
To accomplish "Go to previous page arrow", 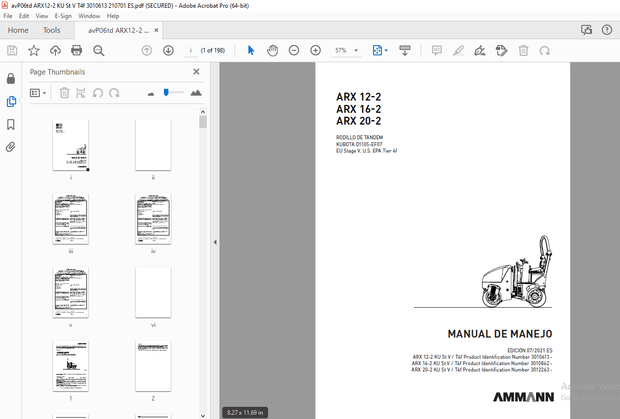I will (147, 51).
